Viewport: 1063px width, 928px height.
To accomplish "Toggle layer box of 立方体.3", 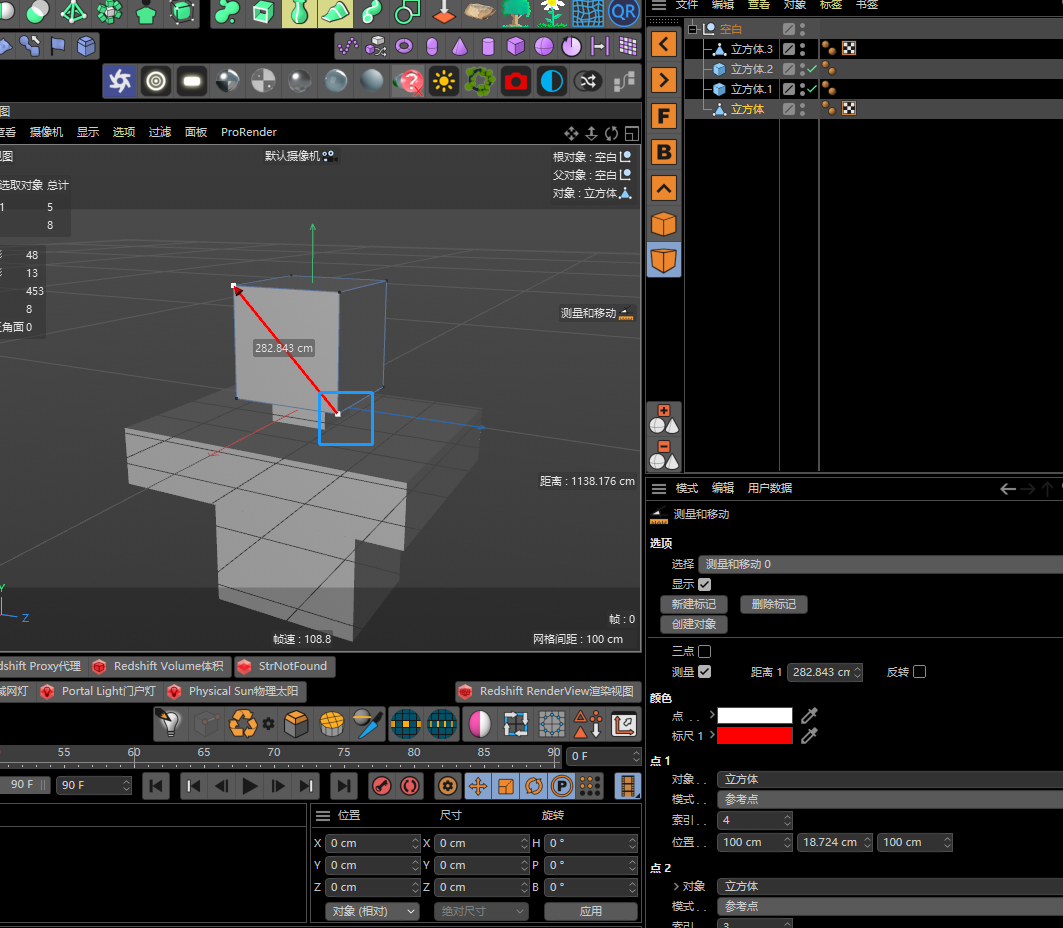I will 788,49.
